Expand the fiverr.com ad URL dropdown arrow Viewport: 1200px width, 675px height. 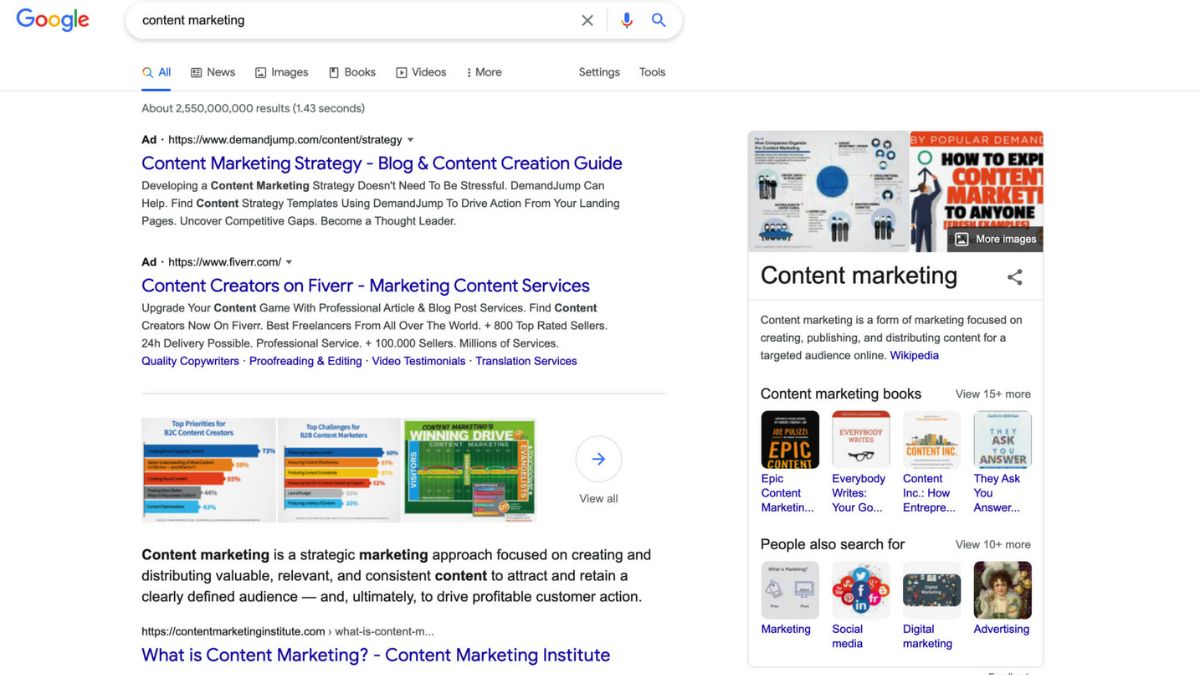pos(289,262)
